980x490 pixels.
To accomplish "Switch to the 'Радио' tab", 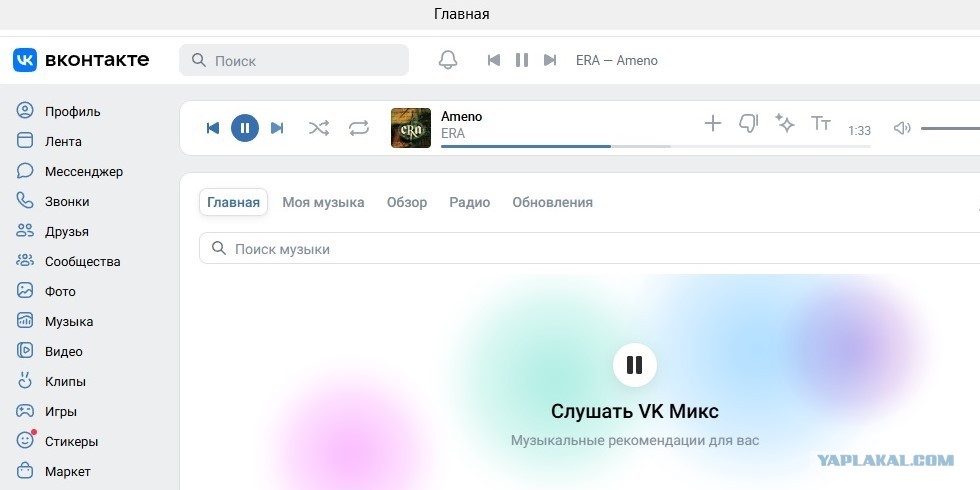I will click(x=469, y=202).
